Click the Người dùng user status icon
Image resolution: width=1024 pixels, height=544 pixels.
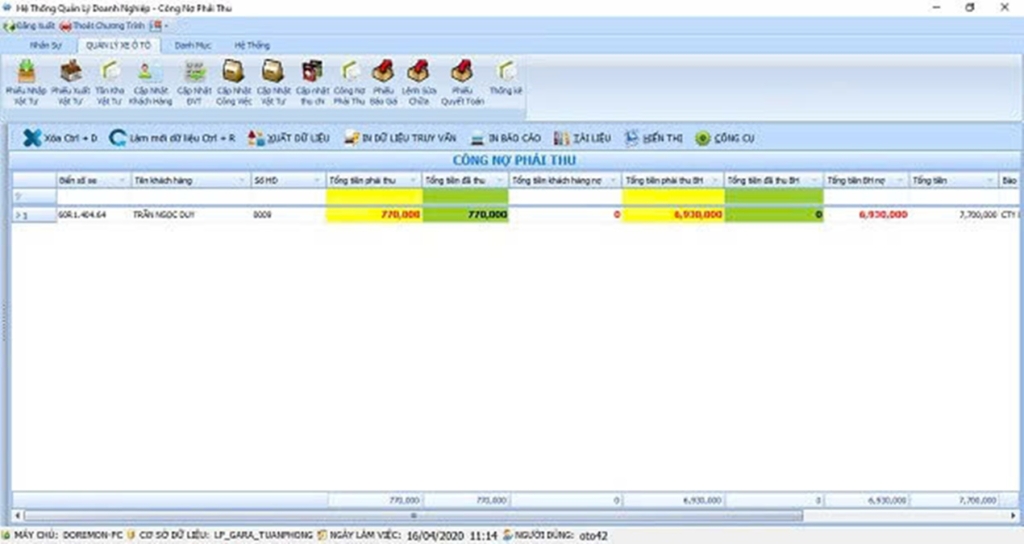507,535
